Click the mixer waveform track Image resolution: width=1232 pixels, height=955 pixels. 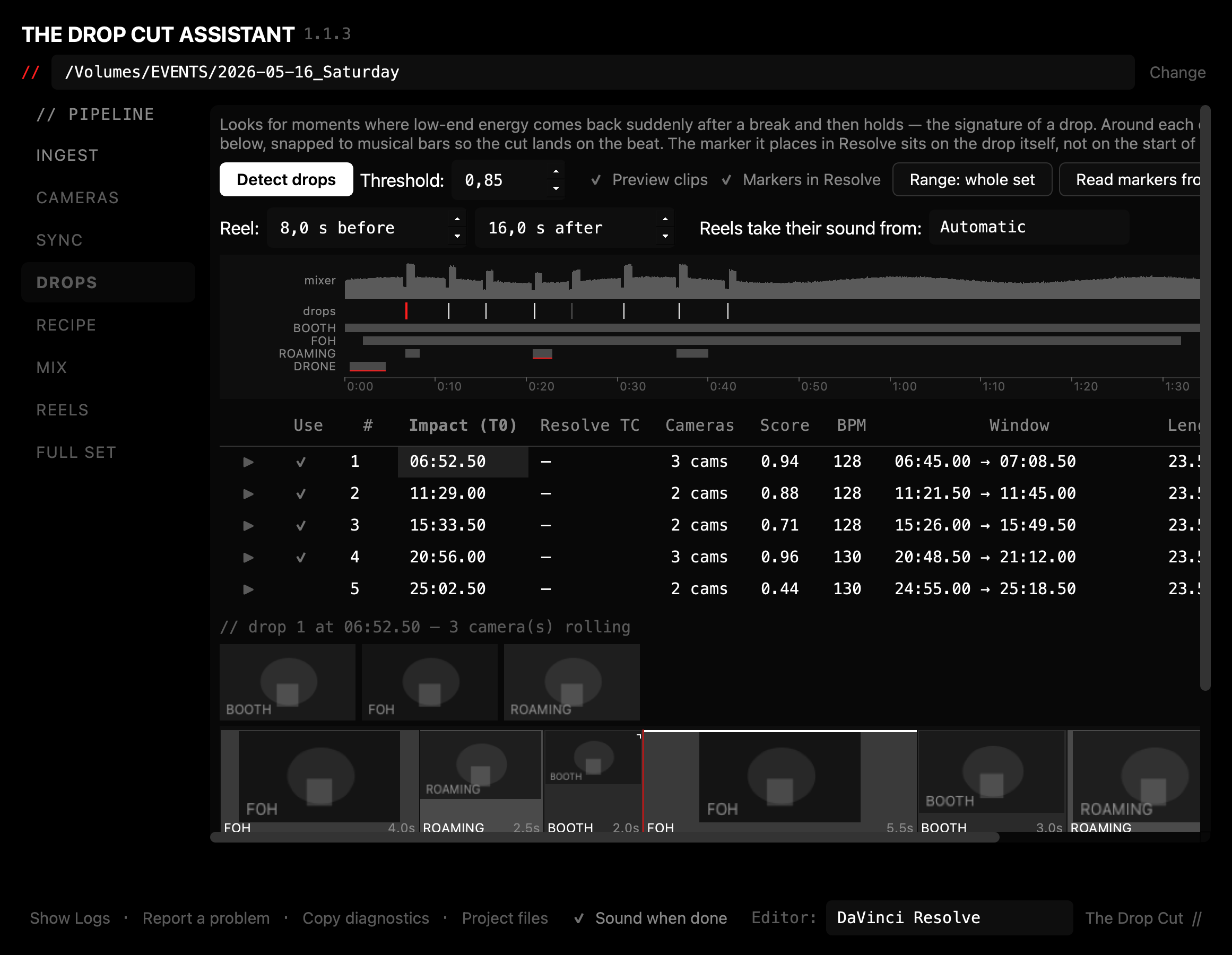pos(771,281)
